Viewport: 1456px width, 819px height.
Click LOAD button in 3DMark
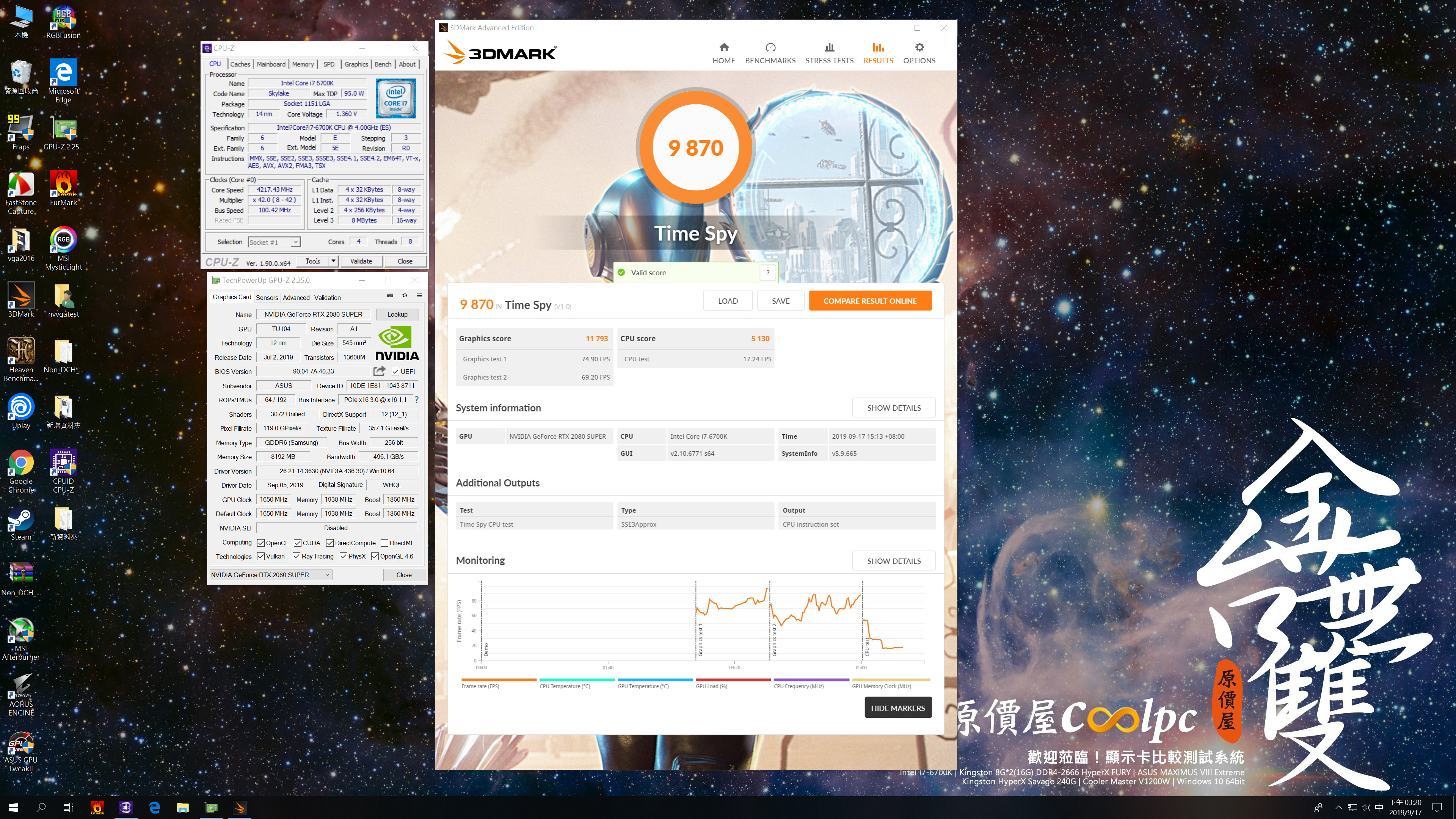tap(728, 301)
